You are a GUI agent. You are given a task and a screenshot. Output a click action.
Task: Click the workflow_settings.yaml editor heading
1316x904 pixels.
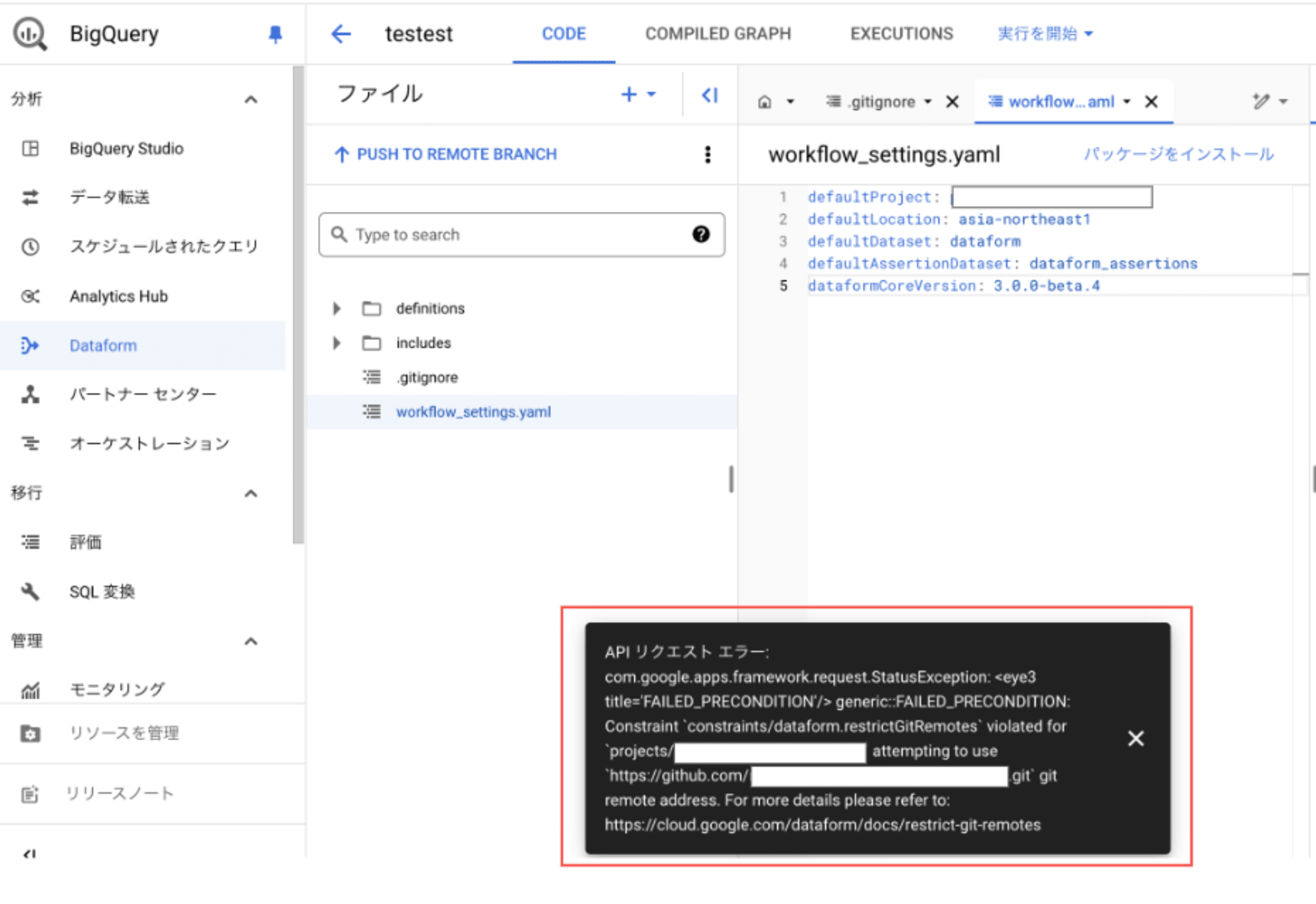pyautogui.click(x=884, y=155)
